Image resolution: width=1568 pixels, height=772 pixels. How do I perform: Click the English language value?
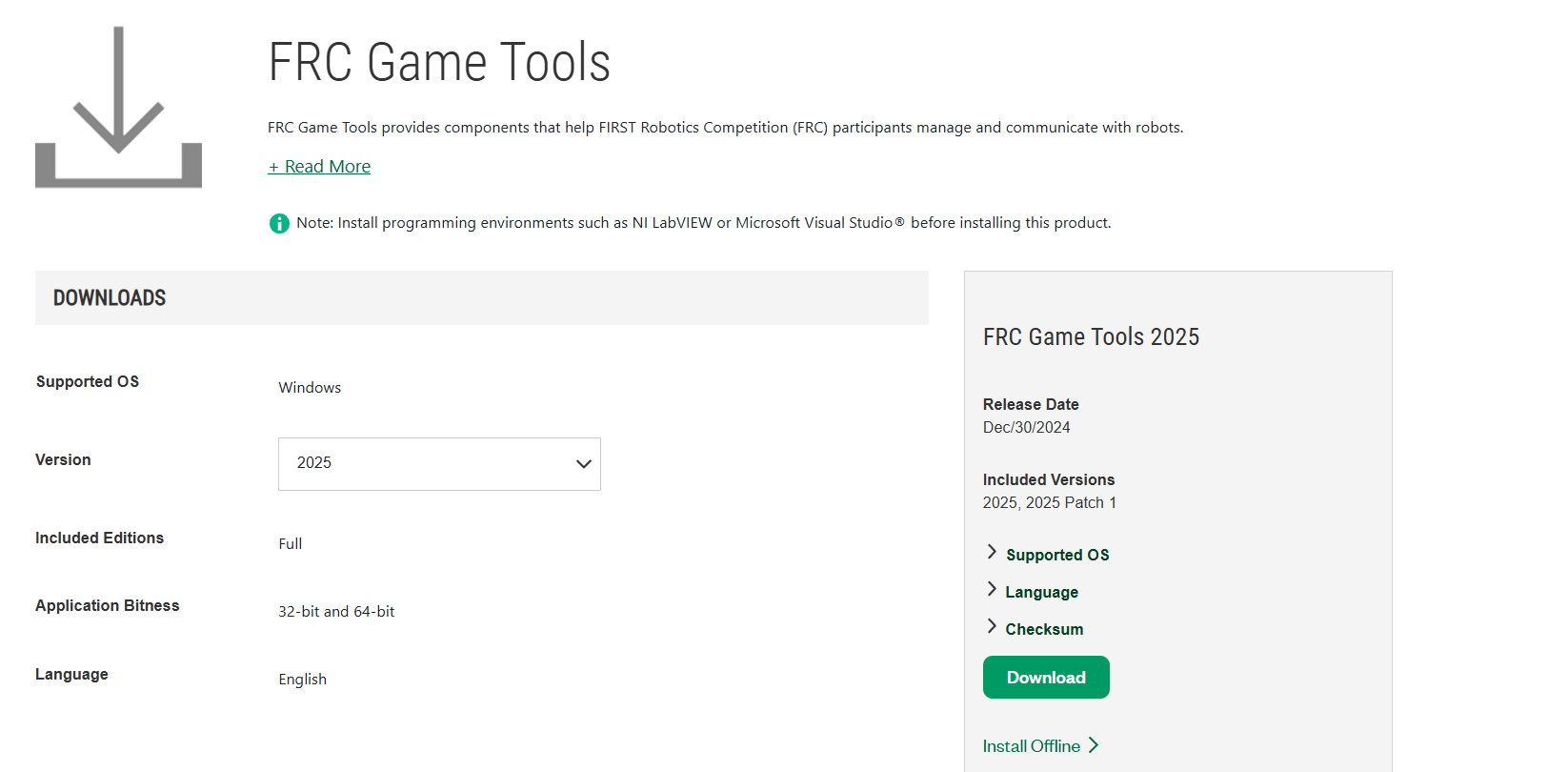click(303, 680)
